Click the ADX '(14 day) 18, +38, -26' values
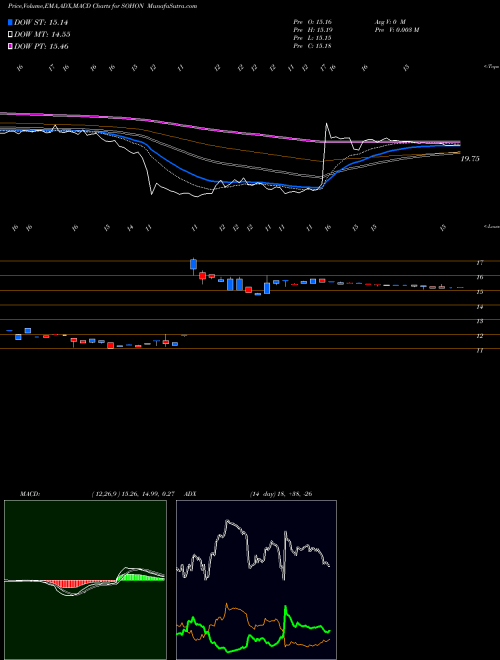The height and width of the screenshot is (660, 500). click(281, 494)
